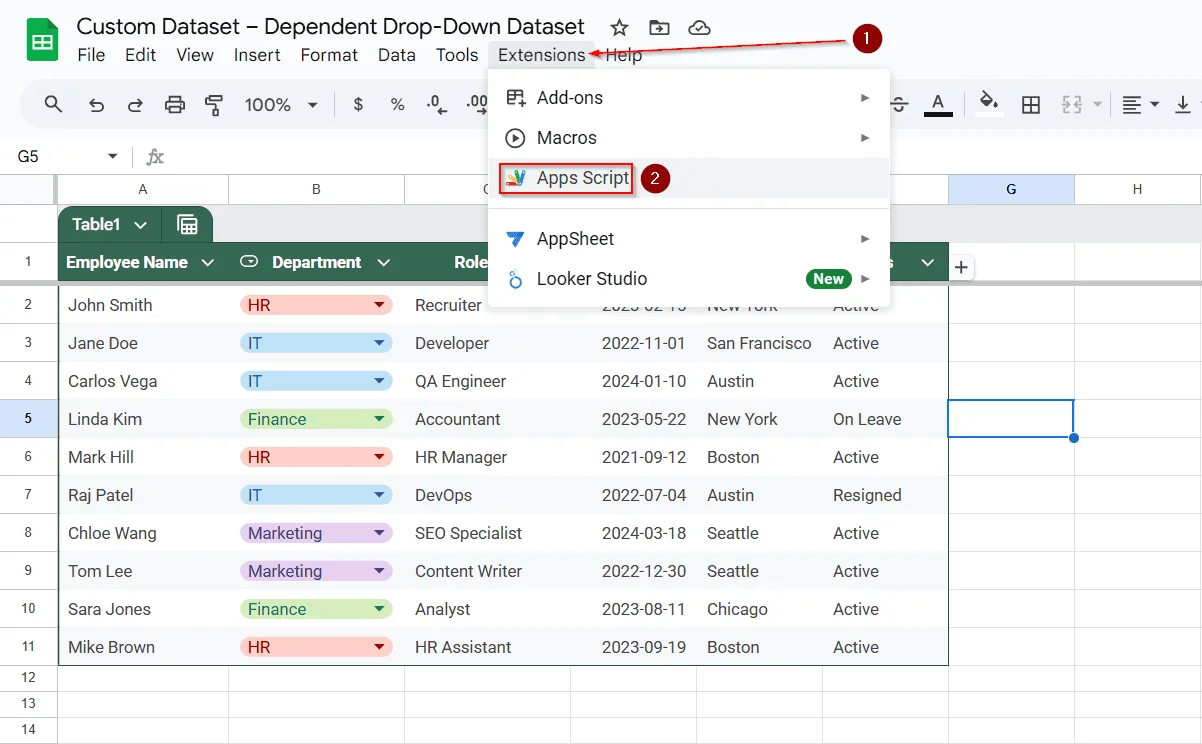Open the Insert menu
1202x744 pixels.
coord(257,55)
